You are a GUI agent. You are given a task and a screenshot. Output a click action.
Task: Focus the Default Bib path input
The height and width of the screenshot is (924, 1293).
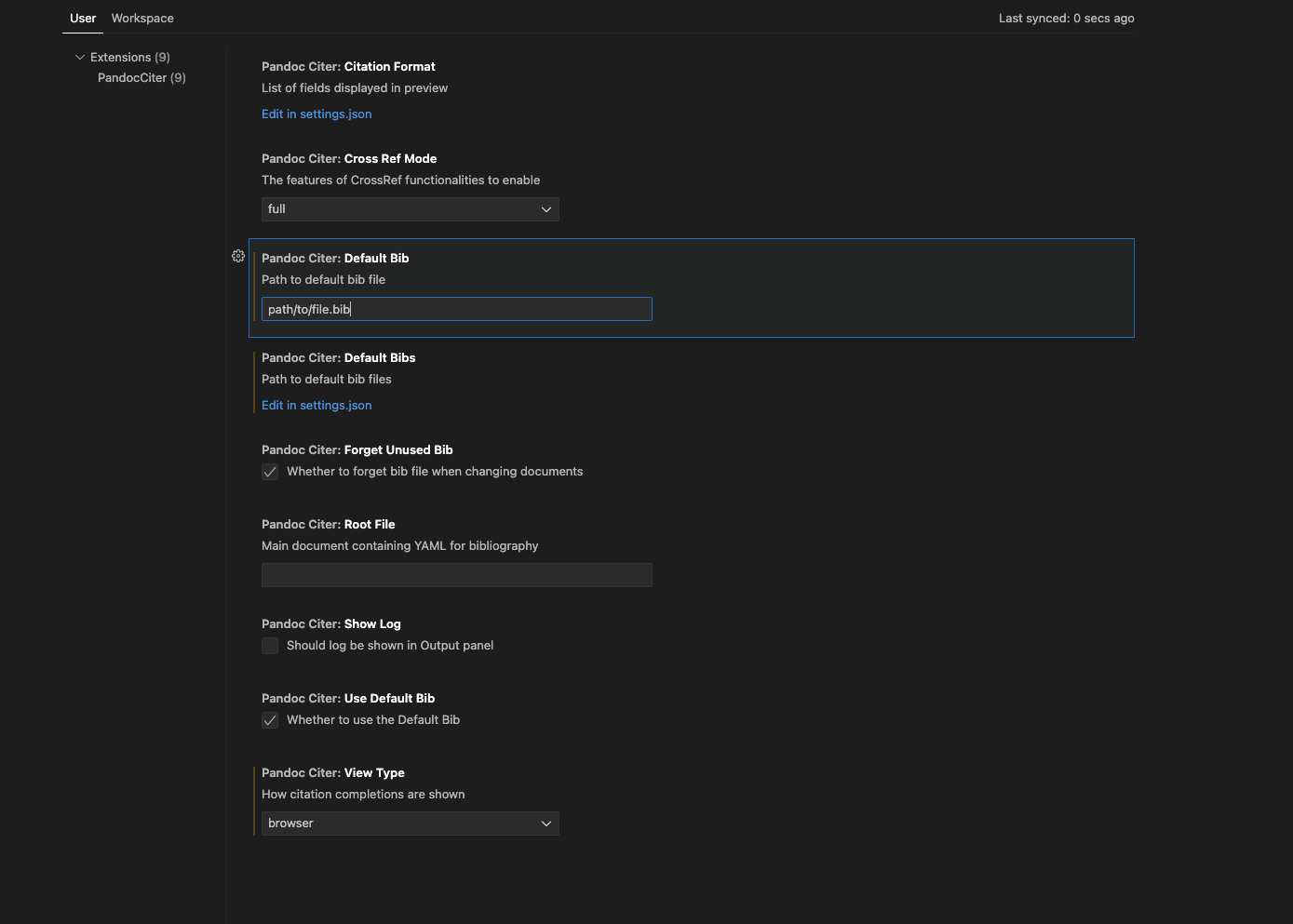click(x=457, y=309)
